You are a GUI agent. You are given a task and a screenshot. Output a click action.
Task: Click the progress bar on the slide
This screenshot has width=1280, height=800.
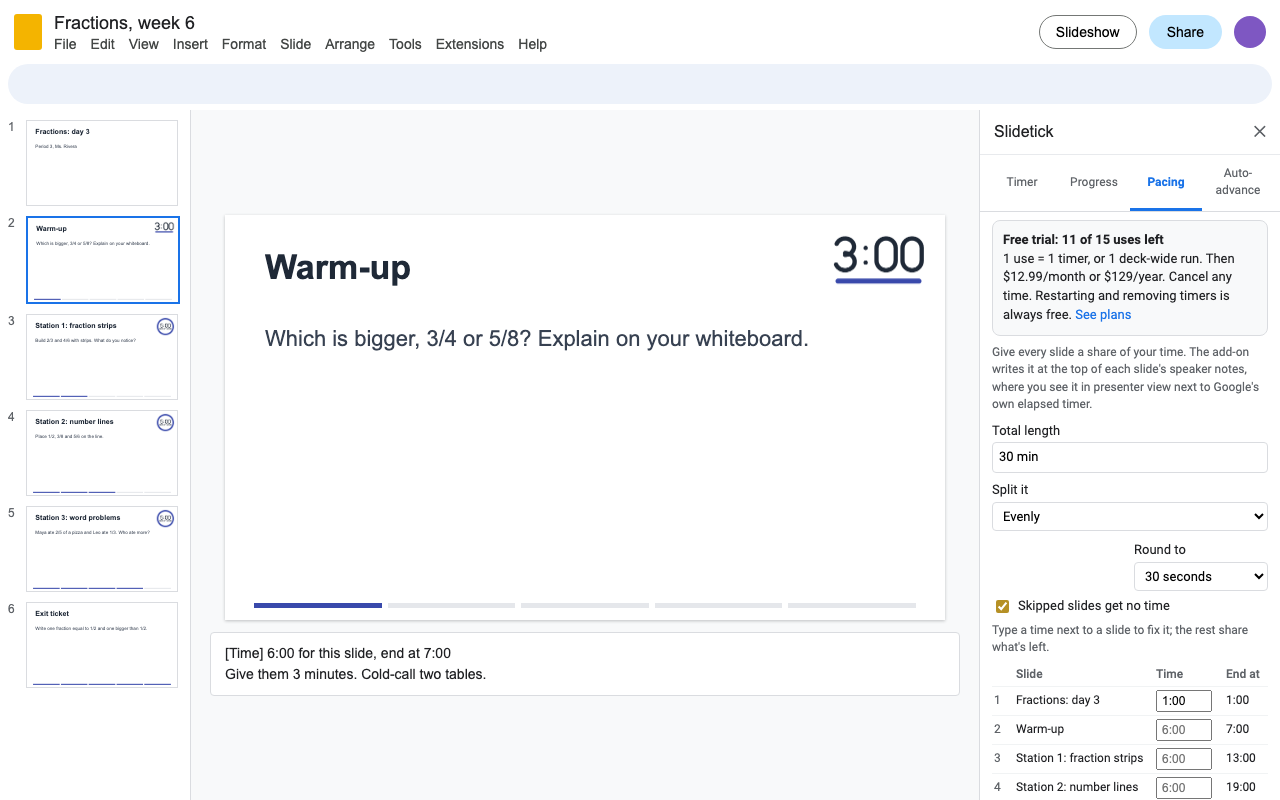585,605
